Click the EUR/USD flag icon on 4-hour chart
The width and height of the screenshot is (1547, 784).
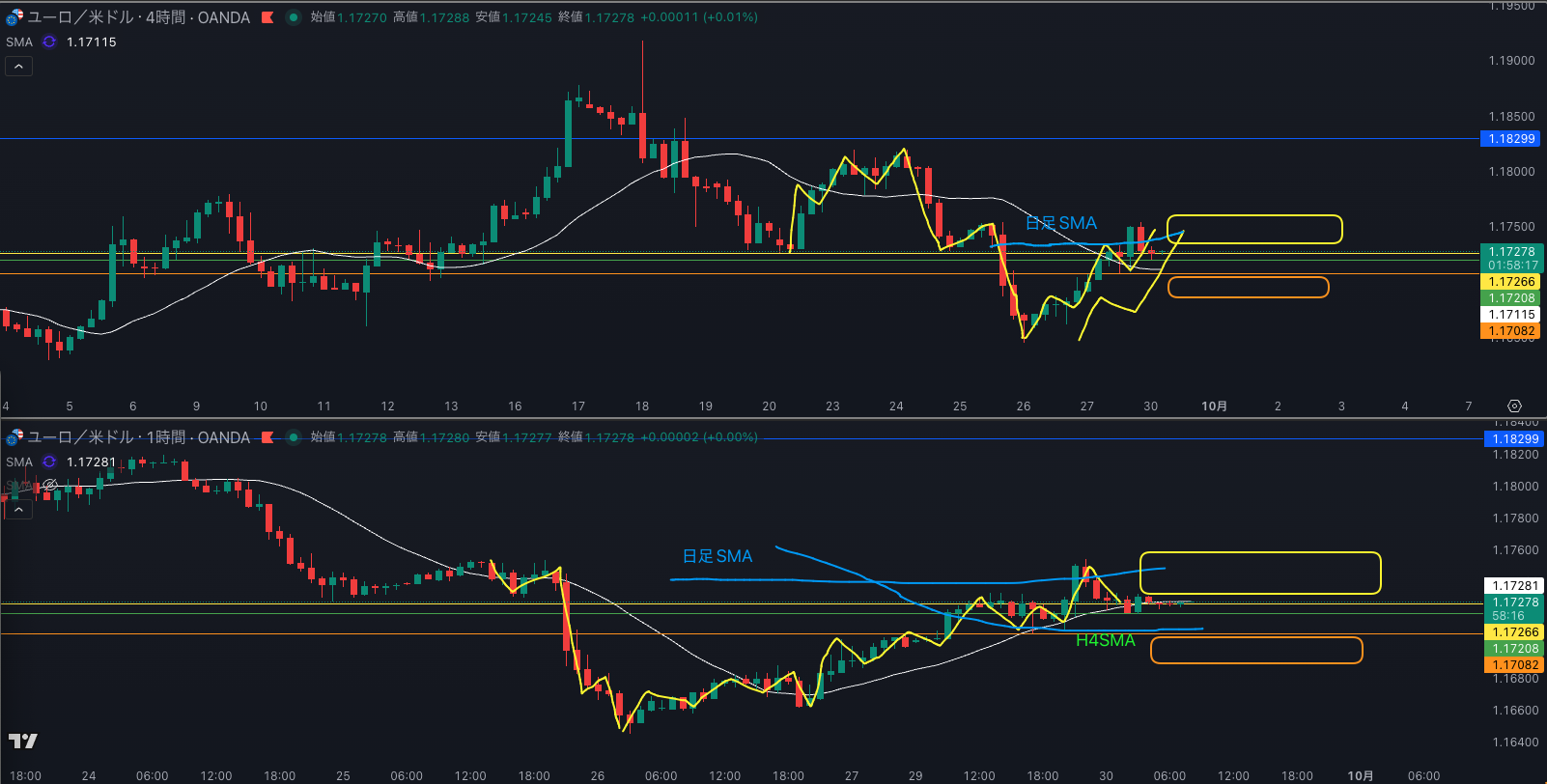point(14,17)
